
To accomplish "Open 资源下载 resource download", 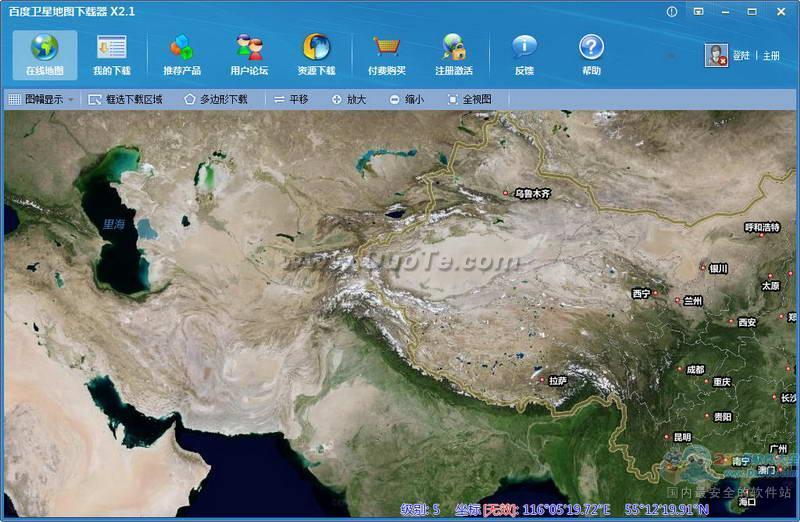I will tap(316, 55).
